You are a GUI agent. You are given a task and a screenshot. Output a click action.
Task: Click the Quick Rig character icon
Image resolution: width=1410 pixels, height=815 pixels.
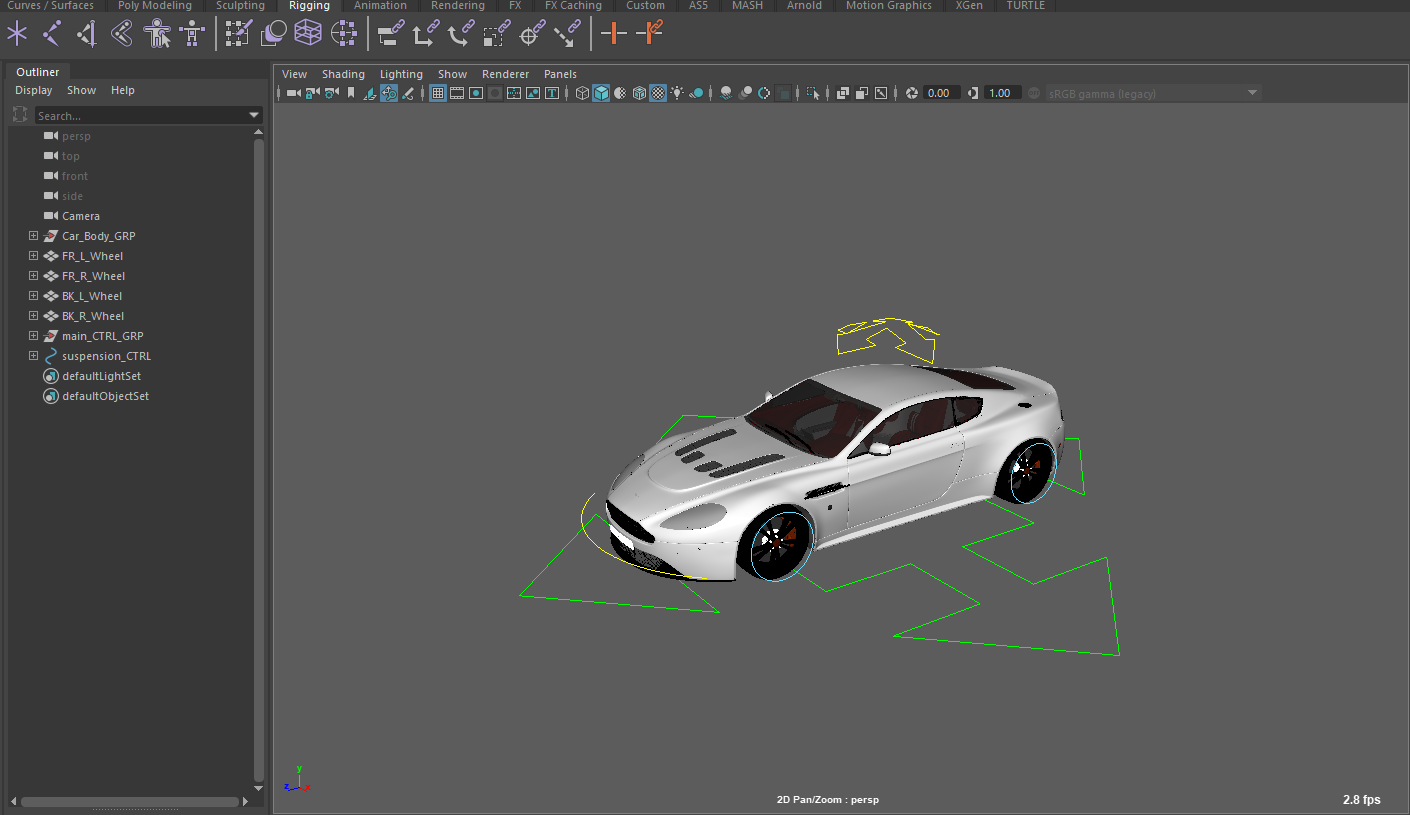coord(156,34)
